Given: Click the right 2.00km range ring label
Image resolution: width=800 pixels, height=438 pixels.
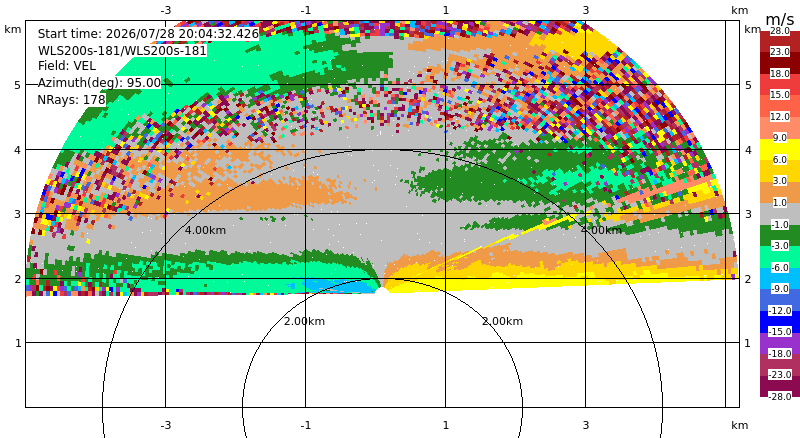Looking at the screenshot, I should [503, 321].
